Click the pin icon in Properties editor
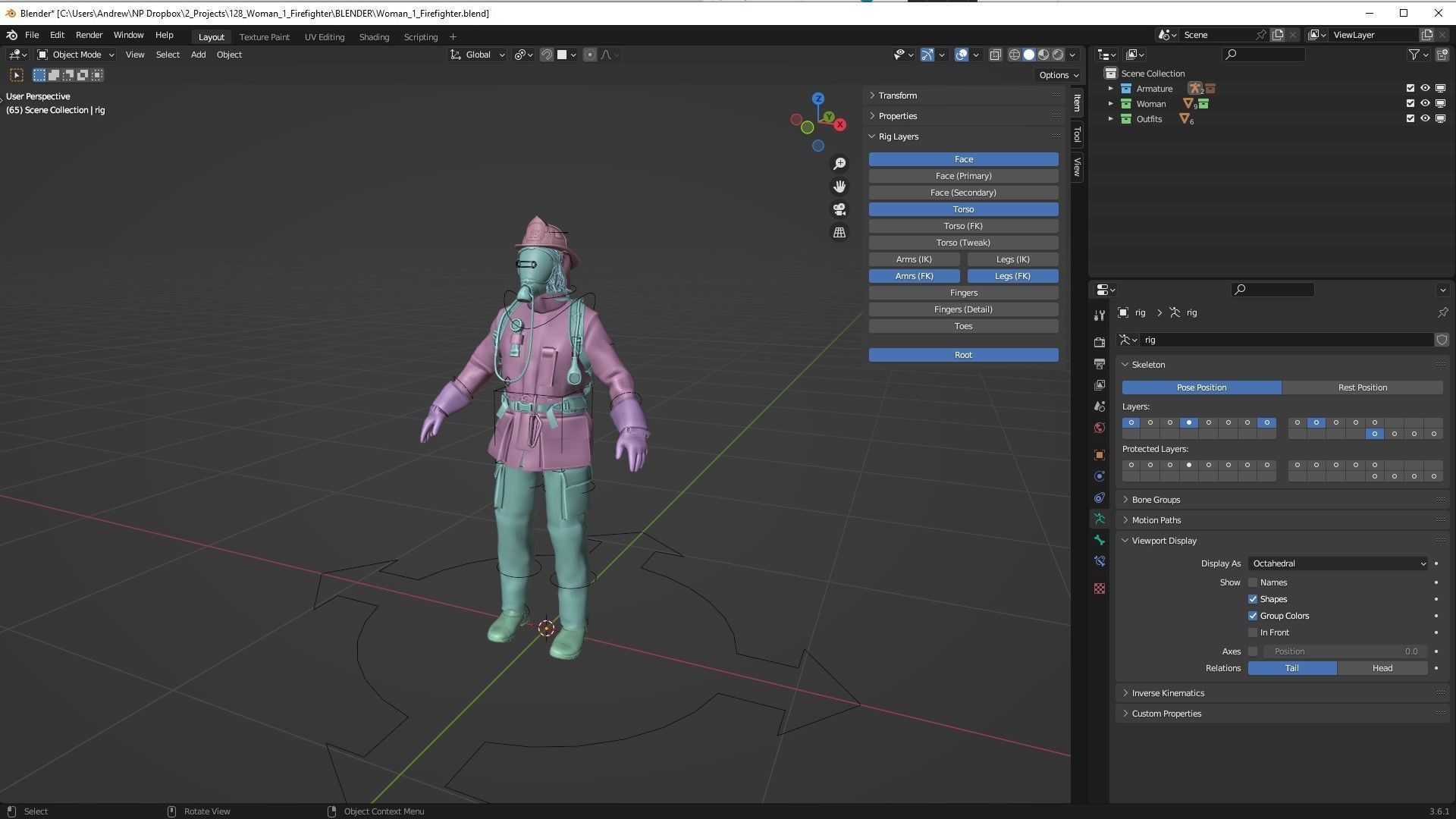The width and height of the screenshot is (1456, 819). pyautogui.click(x=1442, y=312)
